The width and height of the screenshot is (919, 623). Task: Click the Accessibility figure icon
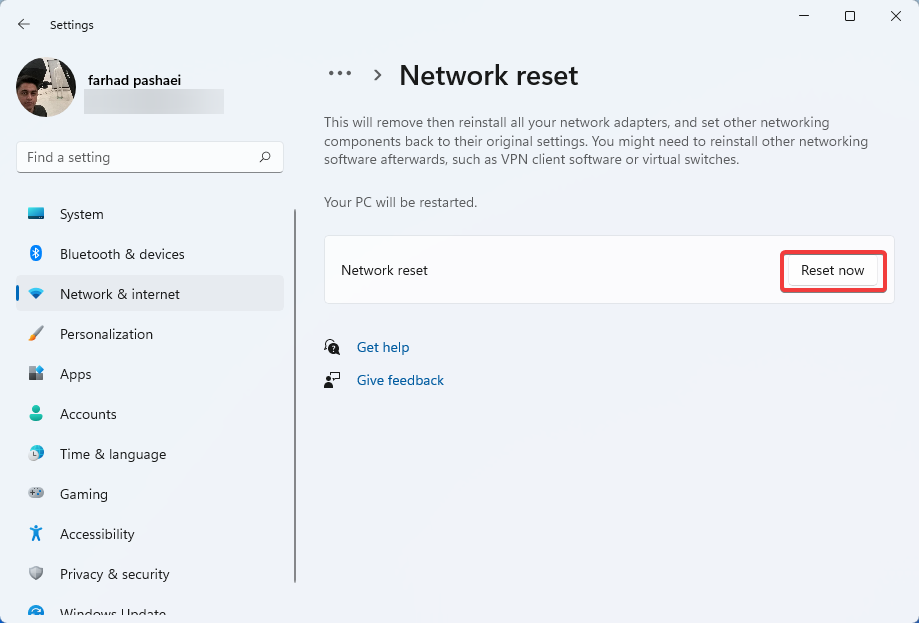(36, 534)
